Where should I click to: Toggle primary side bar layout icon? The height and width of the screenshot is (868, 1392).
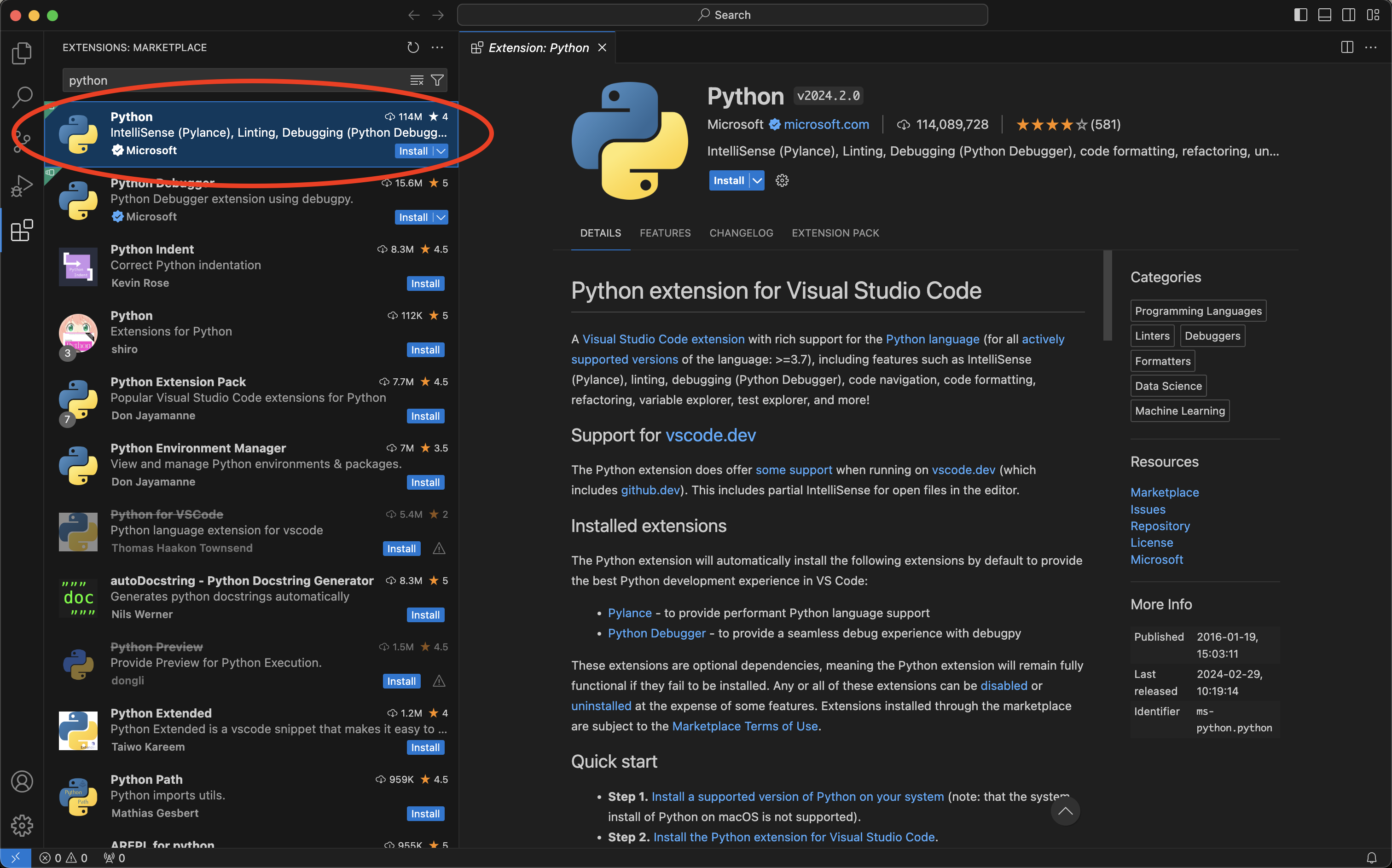tap(1301, 15)
